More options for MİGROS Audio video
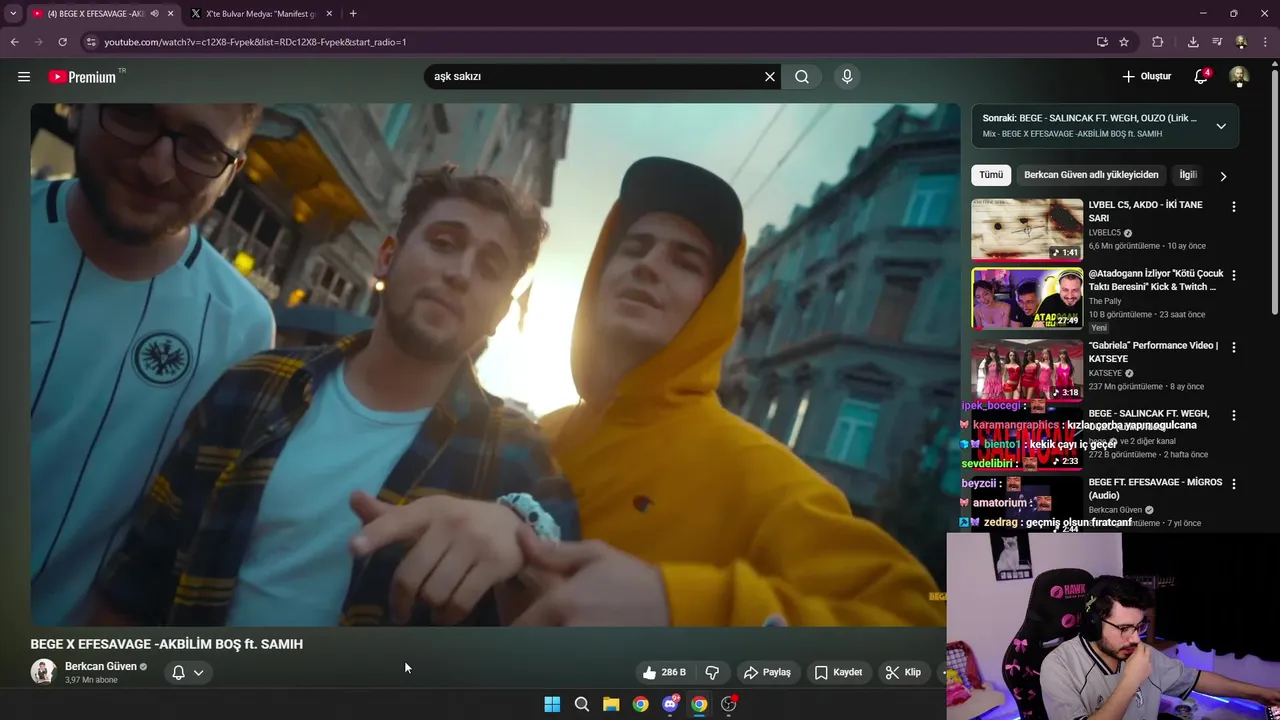The height and width of the screenshot is (720, 1280). (1233, 484)
